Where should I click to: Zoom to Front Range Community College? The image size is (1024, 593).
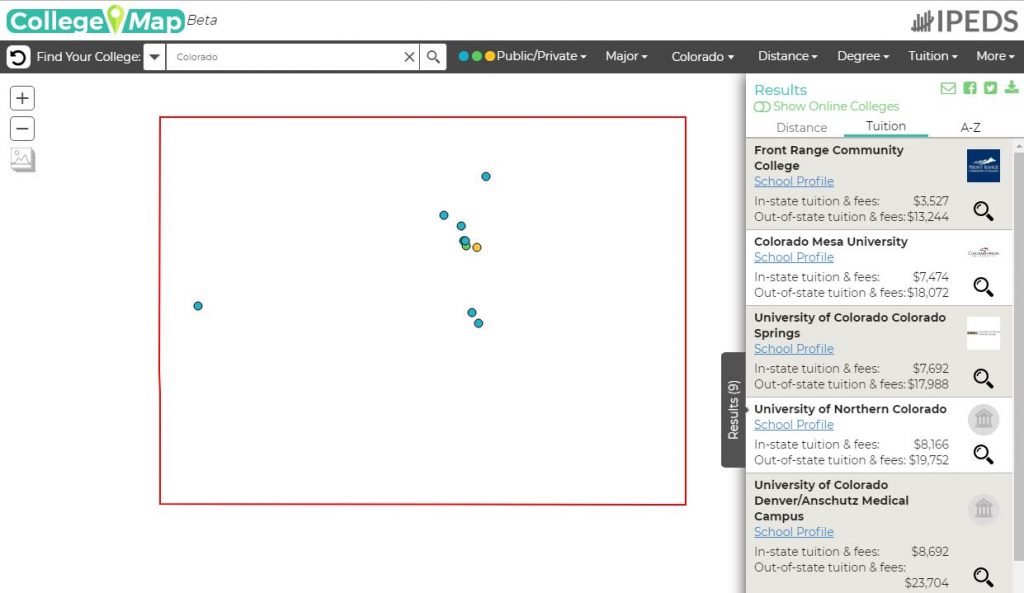coord(983,211)
